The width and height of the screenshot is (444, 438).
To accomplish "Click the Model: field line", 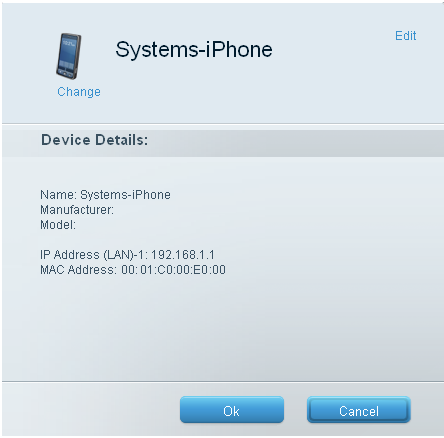I will click(58, 225).
